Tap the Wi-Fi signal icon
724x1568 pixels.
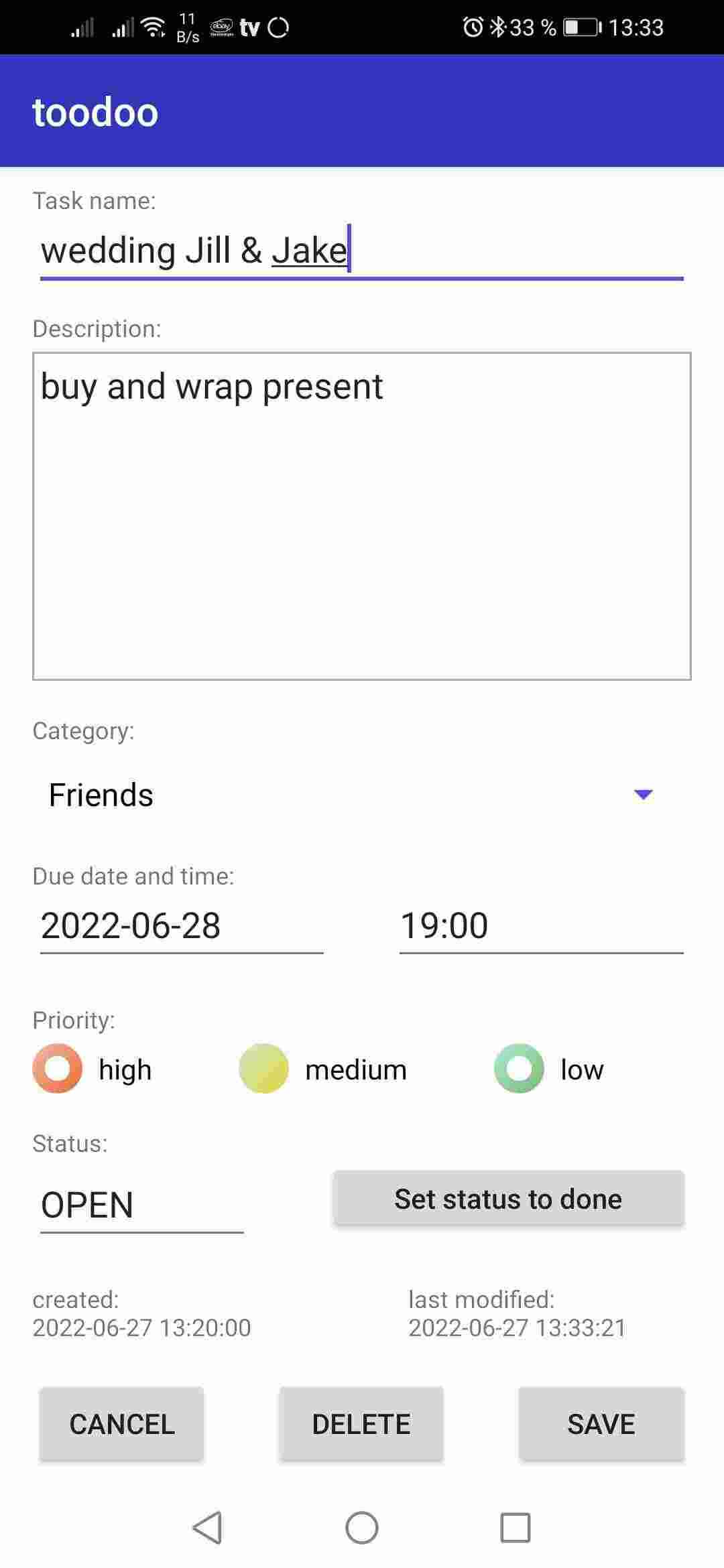pyautogui.click(x=155, y=27)
